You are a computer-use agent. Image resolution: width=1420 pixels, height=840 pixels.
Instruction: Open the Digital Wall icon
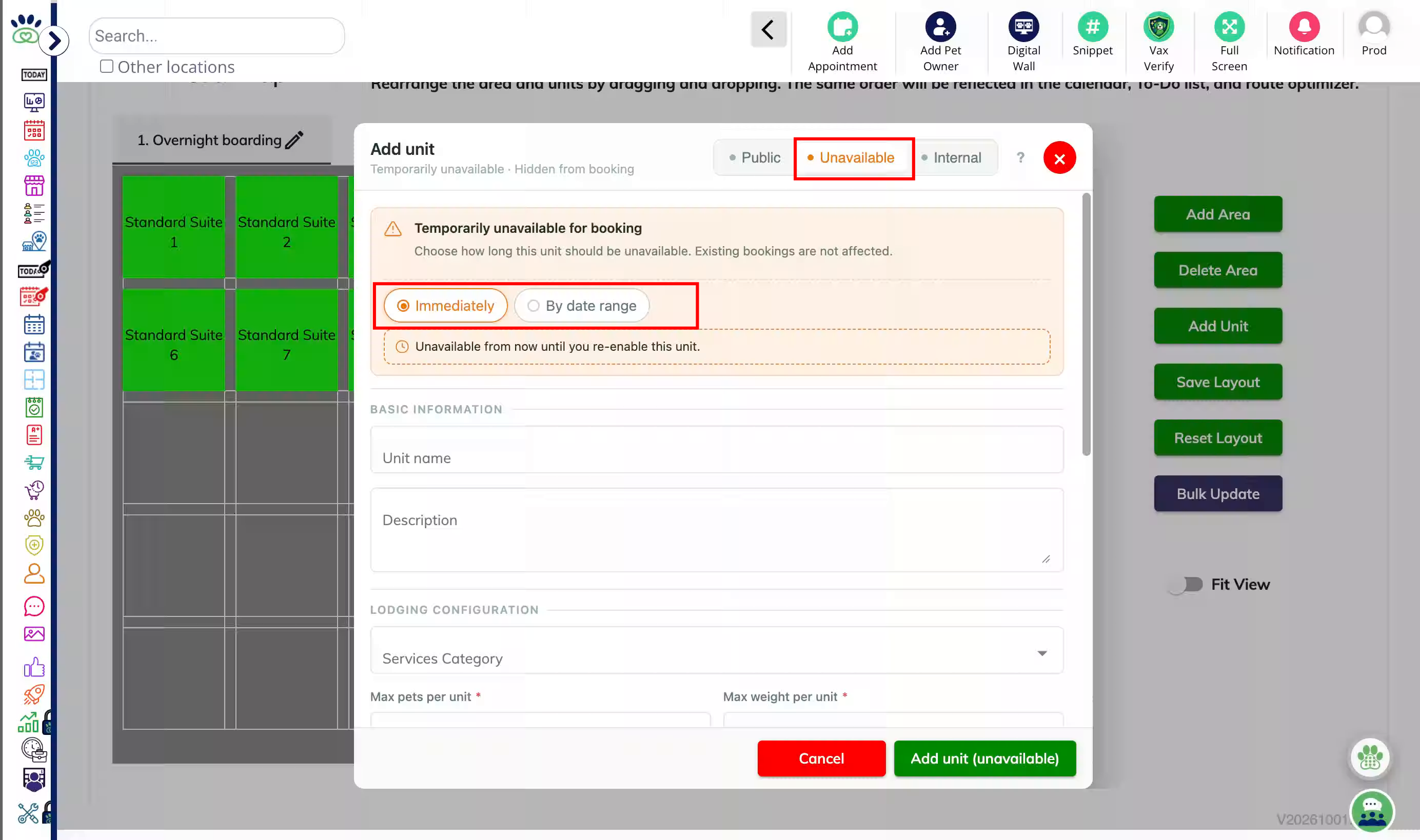[1023, 27]
